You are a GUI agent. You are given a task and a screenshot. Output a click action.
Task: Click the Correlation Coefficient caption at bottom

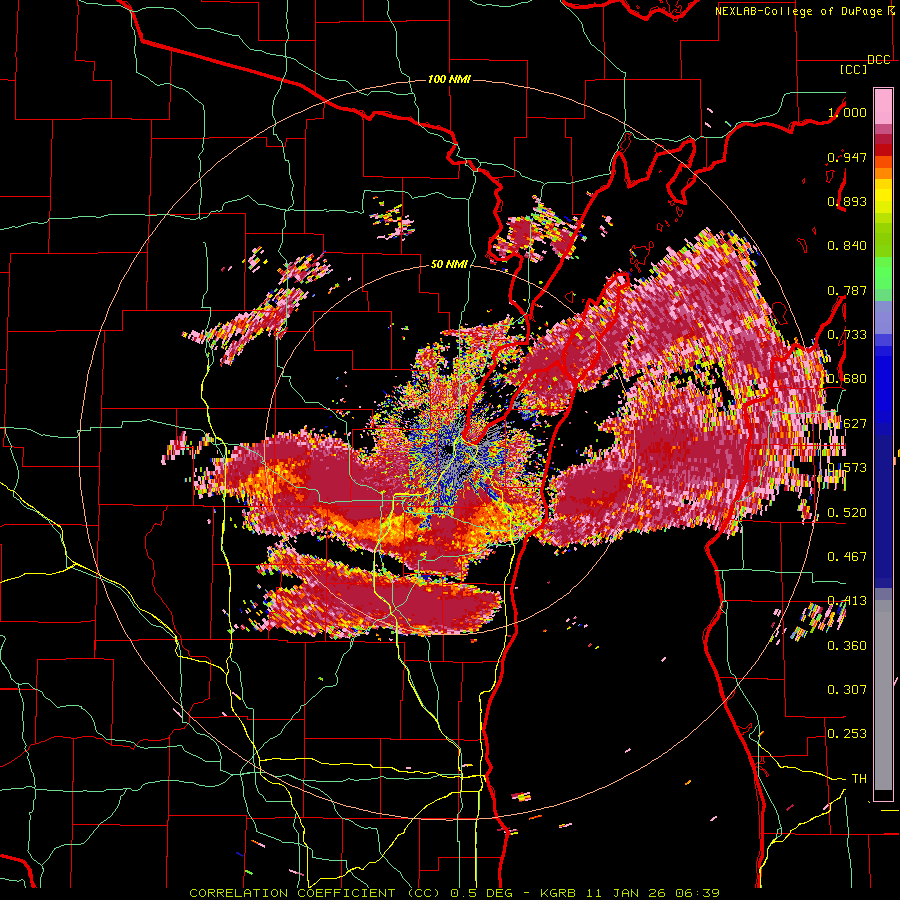(454, 893)
